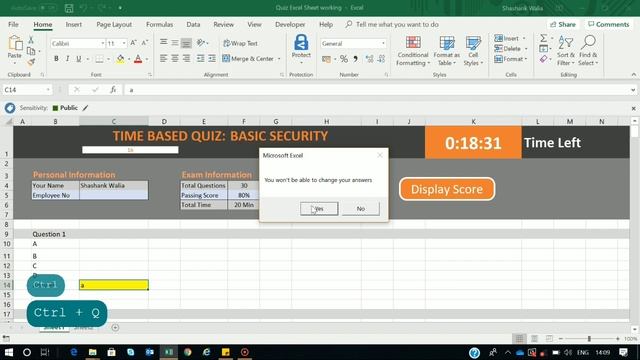Screen dimensions: 640x360
Task: Click Decrease Indent icon
Action: [200, 59]
